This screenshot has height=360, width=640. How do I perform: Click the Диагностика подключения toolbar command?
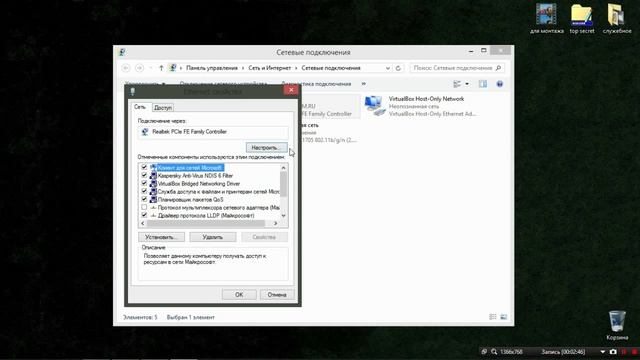click(316, 84)
